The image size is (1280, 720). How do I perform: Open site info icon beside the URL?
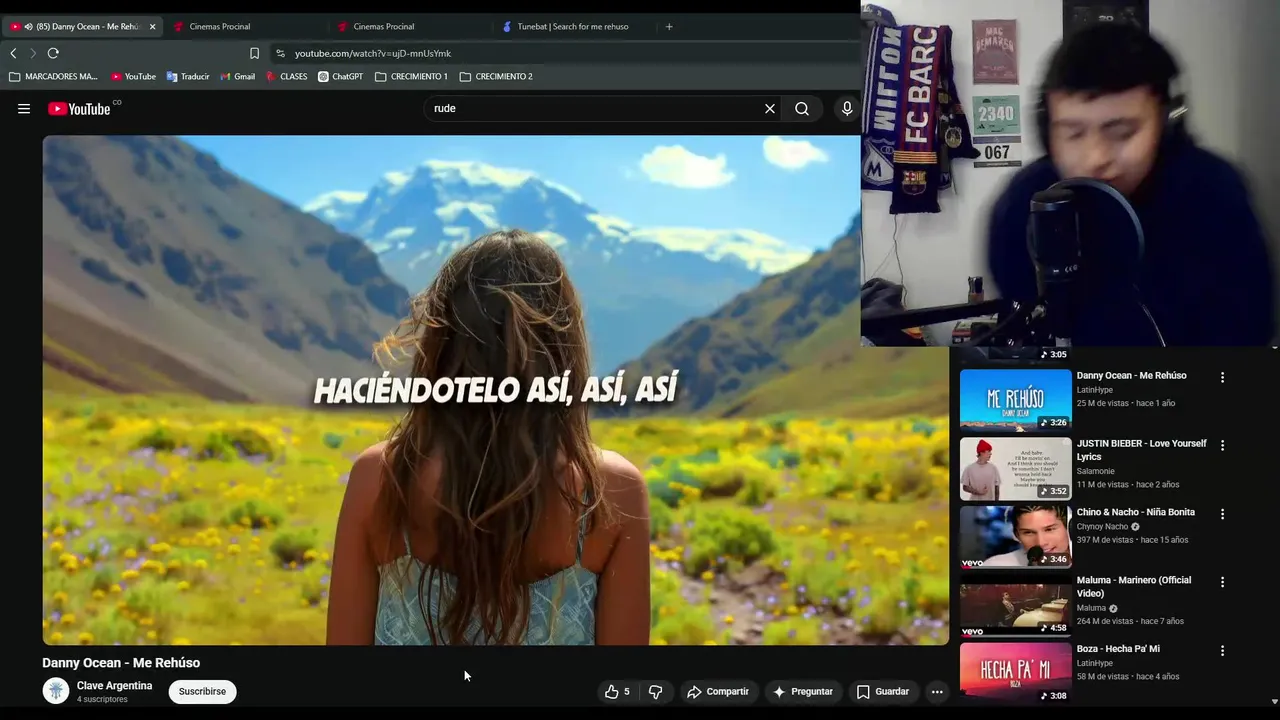[x=280, y=53]
